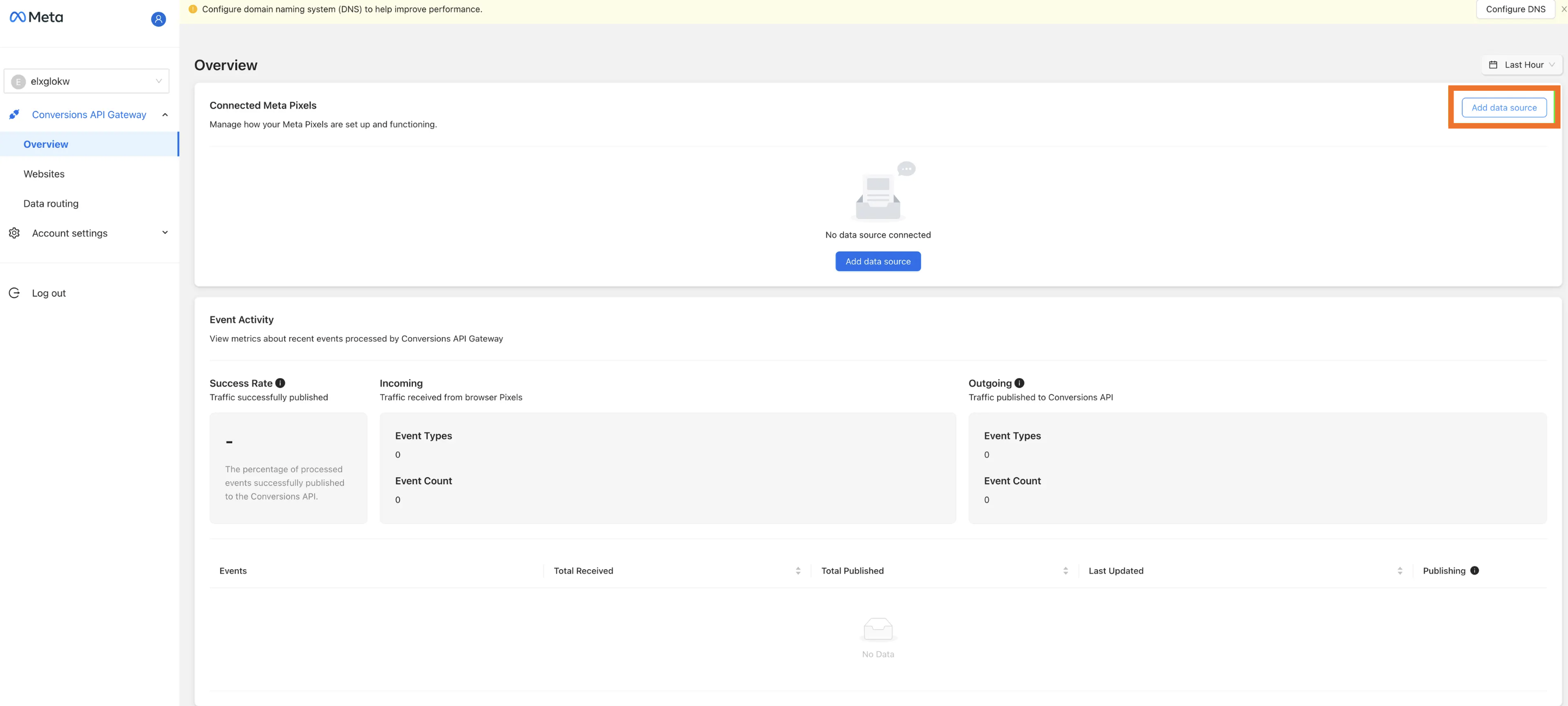
Task: Click the Meta logo
Action: click(37, 17)
